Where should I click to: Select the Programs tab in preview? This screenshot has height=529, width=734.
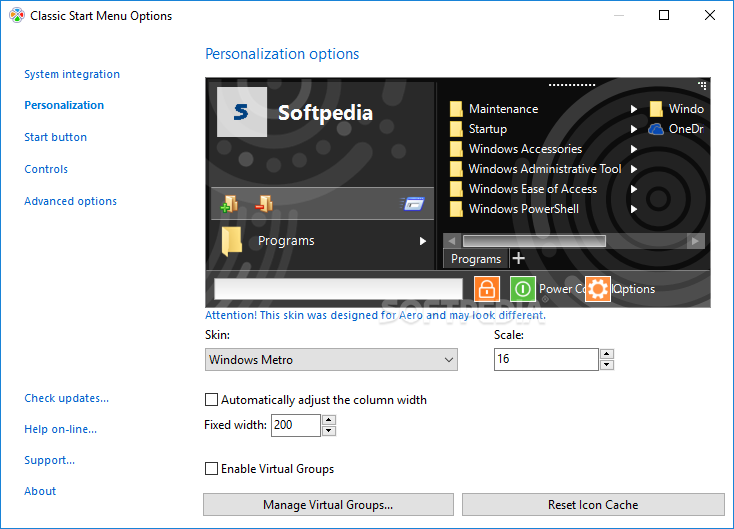(476, 259)
